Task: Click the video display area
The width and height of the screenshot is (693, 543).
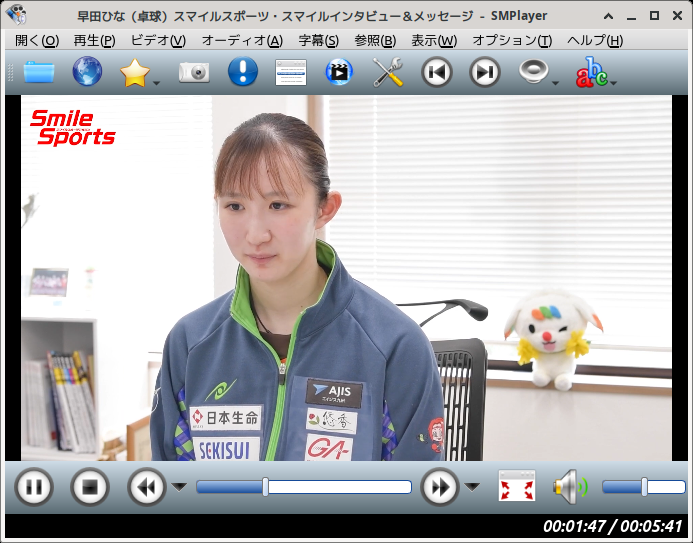Action: point(346,278)
